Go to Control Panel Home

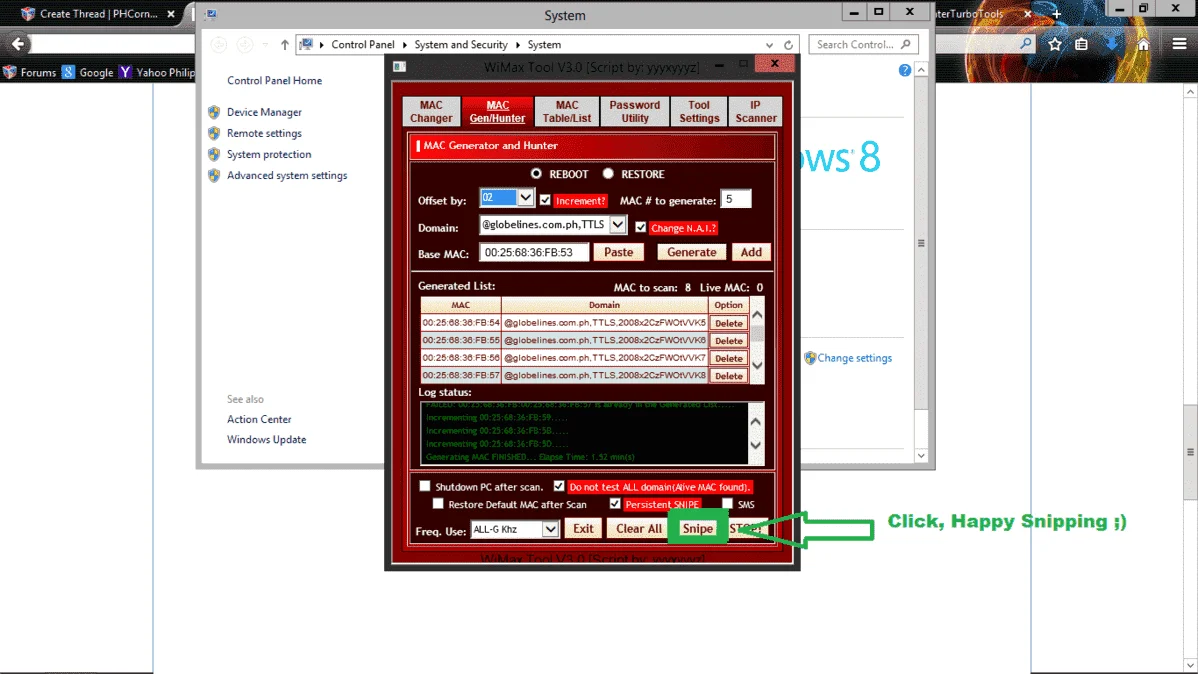pyautogui.click(x=274, y=80)
